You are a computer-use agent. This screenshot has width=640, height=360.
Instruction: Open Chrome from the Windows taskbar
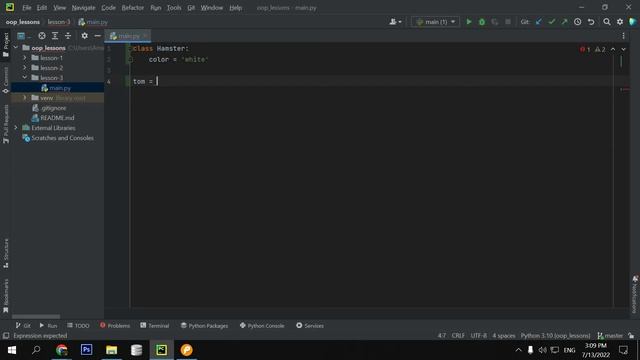[62, 350]
